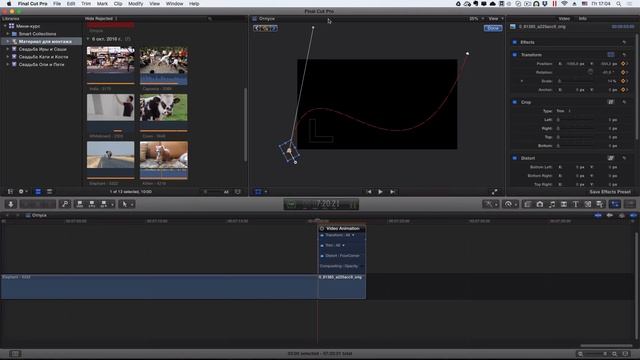Image resolution: width=640 pixels, height=360 pixels.
Task: Open the Transitions browser icon
Action: tap(564, 204)
